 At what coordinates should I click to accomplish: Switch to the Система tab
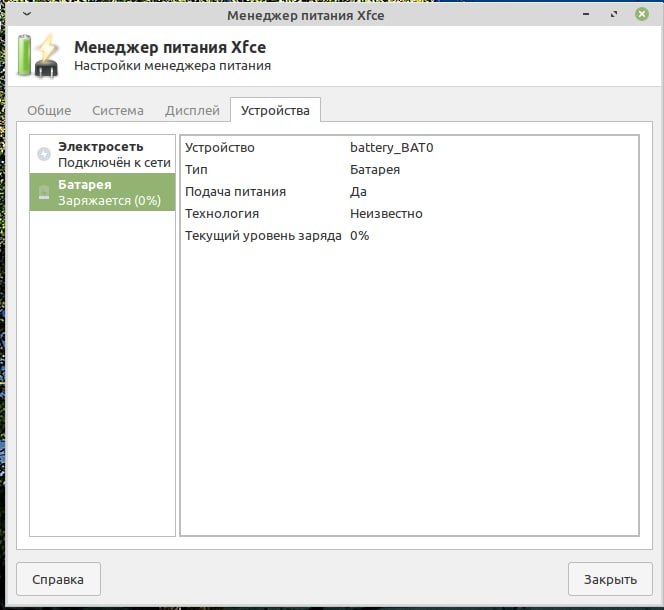click(x=118, y=111)
